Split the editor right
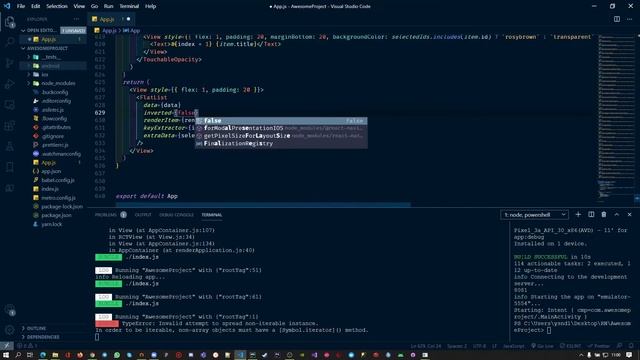Viewport: 640px width, 360px height. tap(617, 19)
